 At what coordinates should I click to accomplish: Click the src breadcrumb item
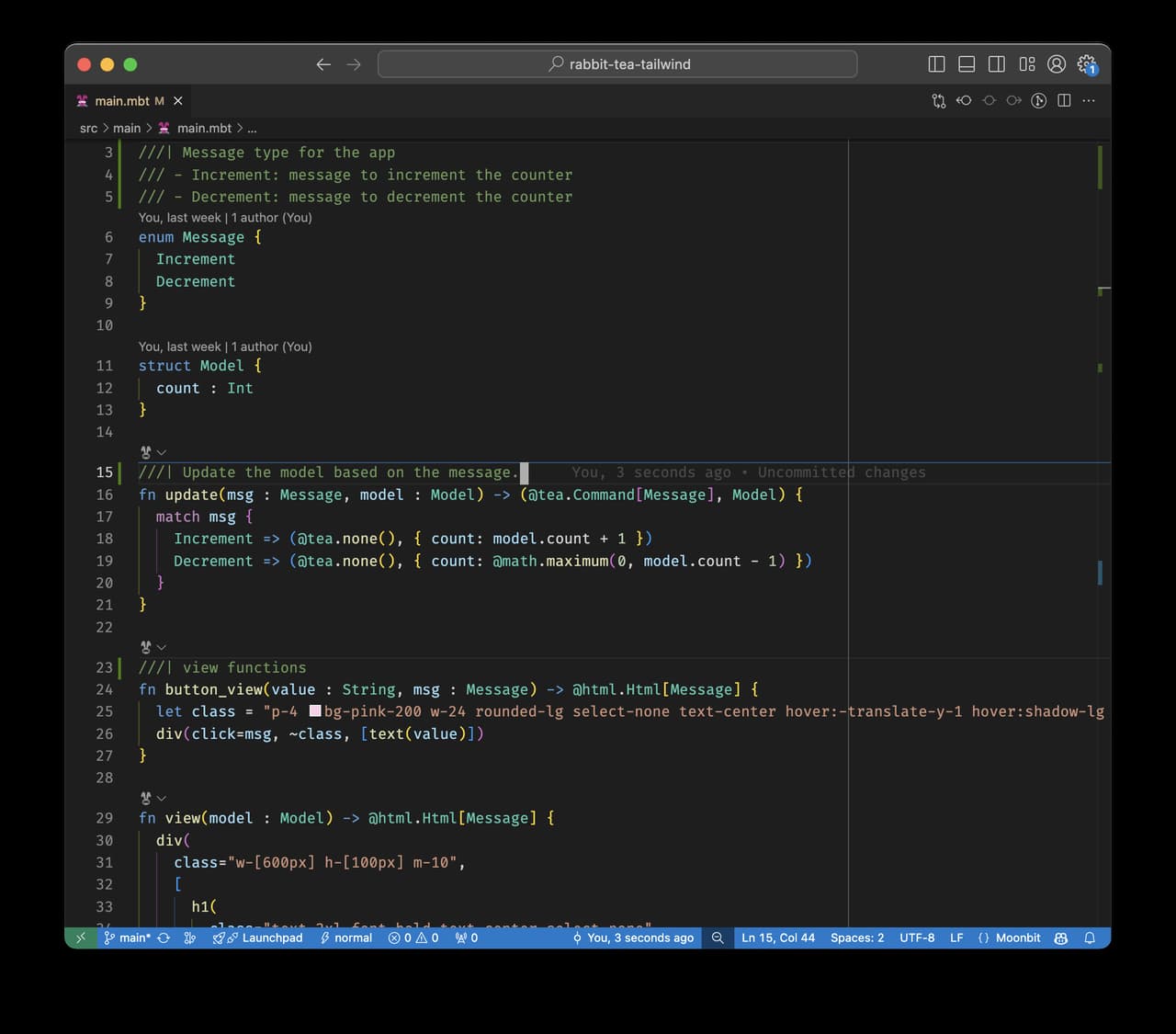tap(88, 129)
